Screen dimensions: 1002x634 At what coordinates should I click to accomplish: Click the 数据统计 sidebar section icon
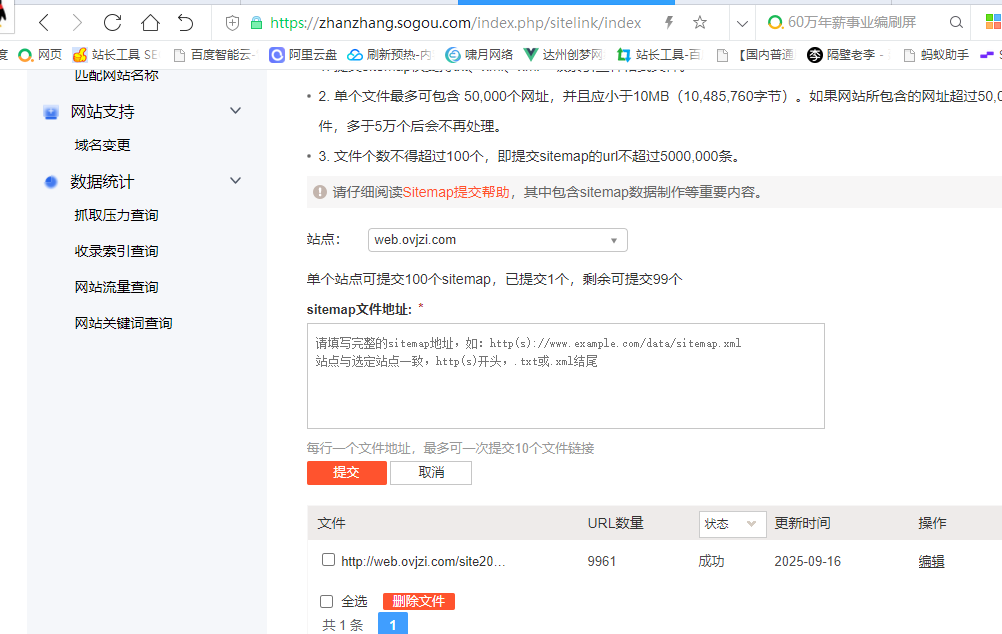click(x=51, y=182)
